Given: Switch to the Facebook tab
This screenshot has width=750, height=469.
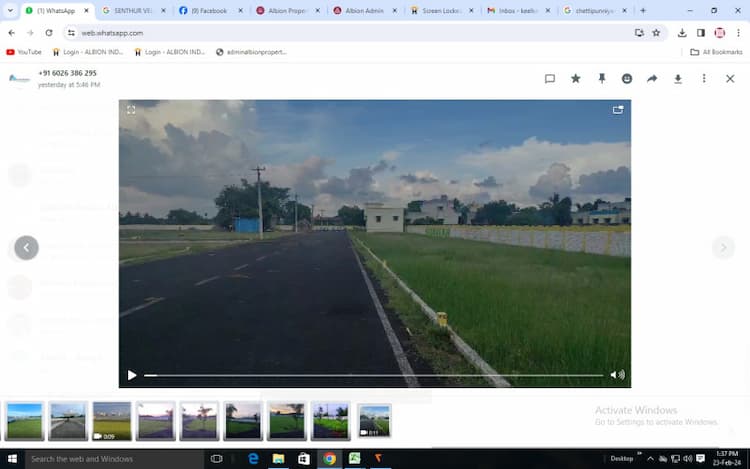Looking at the screenshot, I should (x=210, y=11).
